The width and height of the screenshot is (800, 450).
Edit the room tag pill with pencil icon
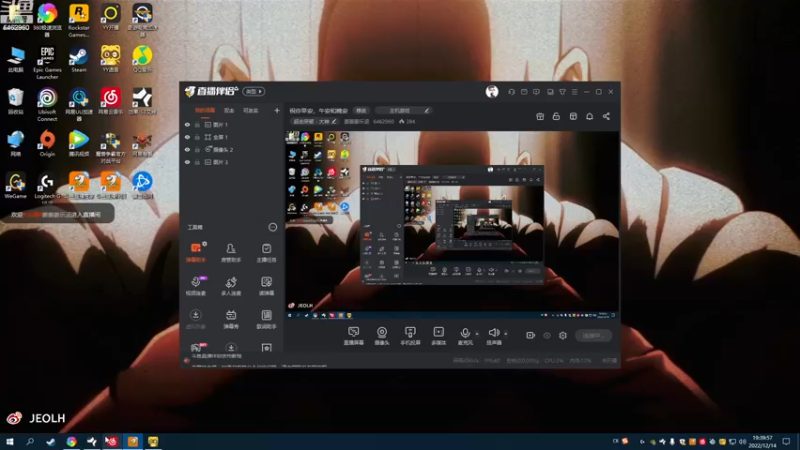[314, 121]
